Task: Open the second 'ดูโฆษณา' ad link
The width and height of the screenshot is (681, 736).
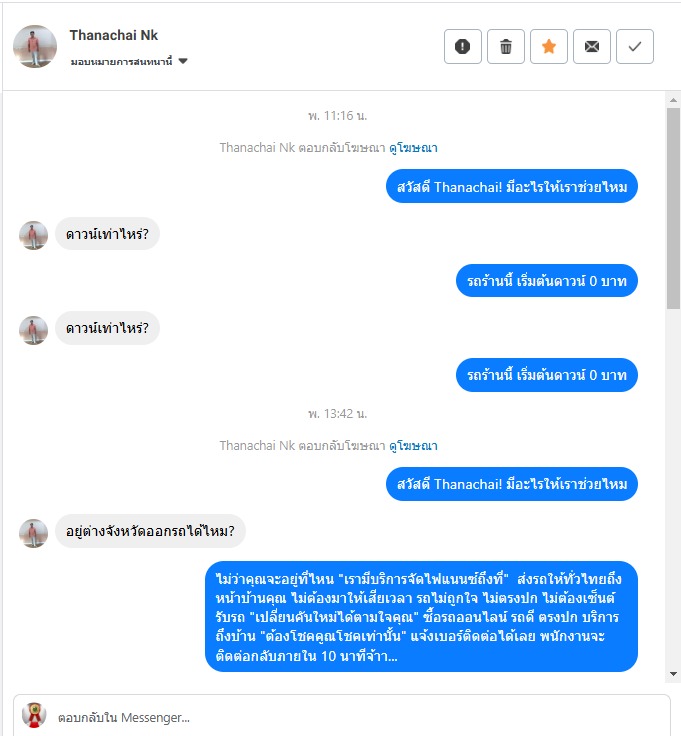Action: coord(413,445)
